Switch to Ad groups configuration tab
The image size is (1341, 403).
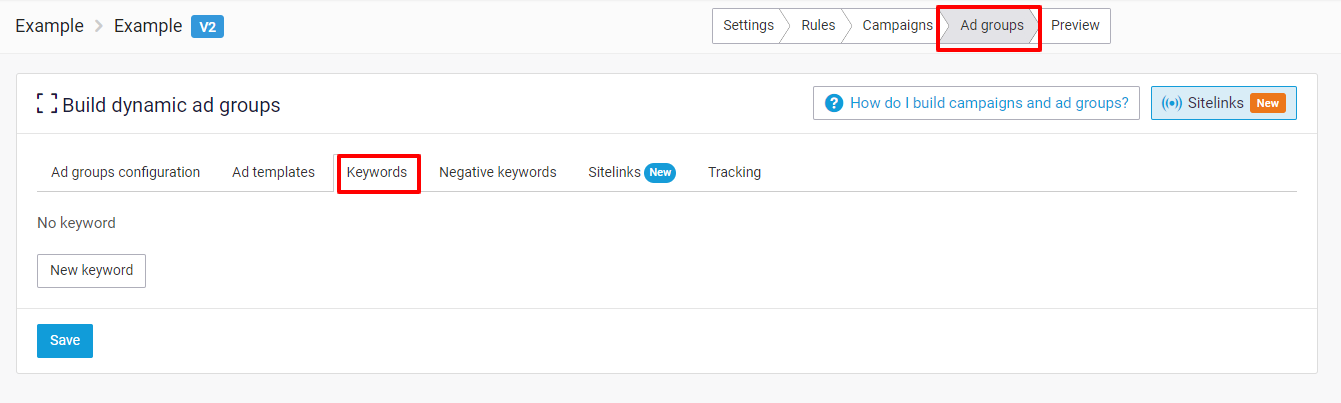click(x=125, y=172)
